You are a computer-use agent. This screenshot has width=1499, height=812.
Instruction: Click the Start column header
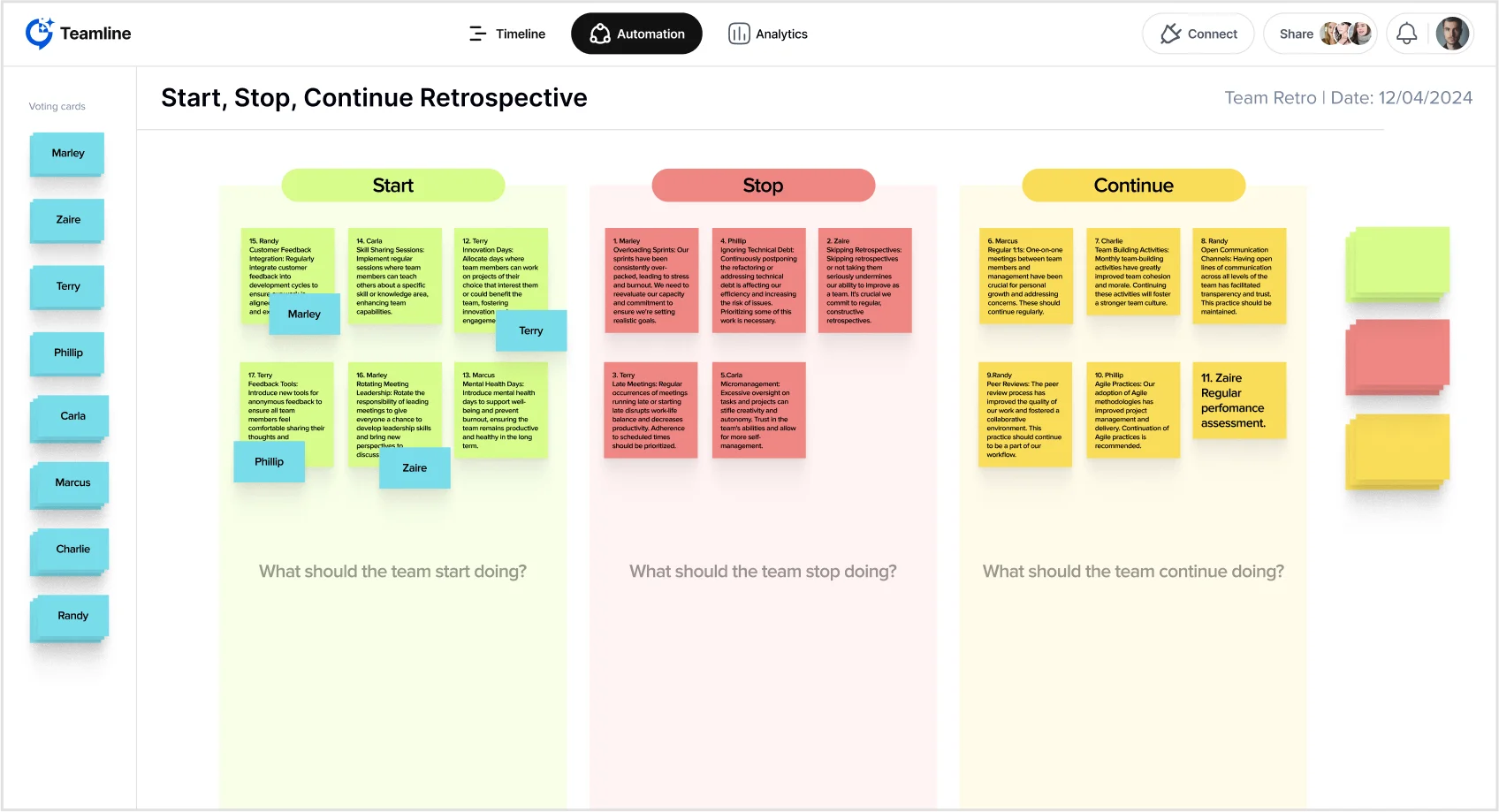392,186
